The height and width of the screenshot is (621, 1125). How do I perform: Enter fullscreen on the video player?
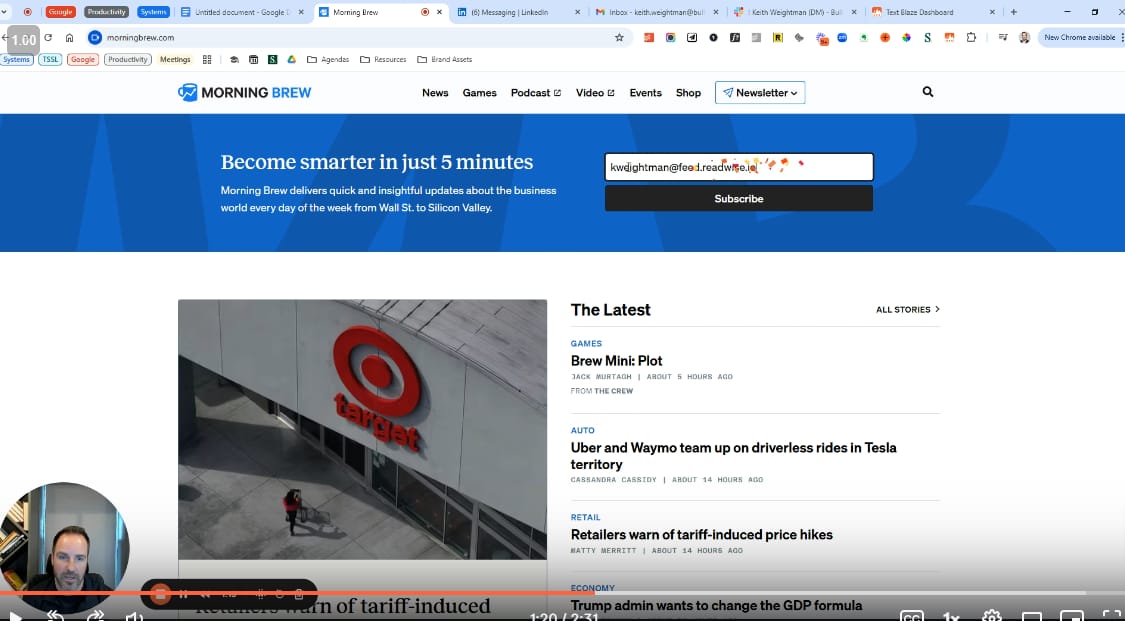coord(1110,616)
